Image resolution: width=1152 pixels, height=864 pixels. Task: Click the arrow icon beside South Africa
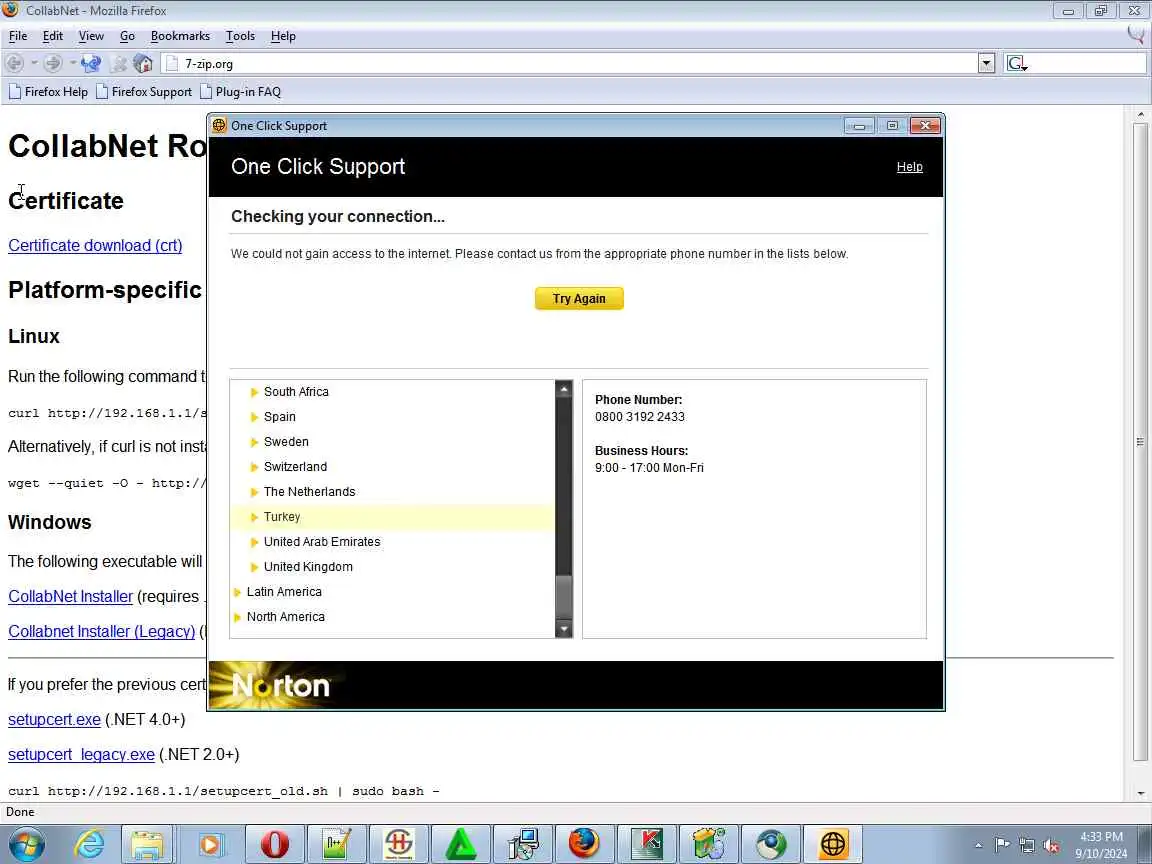254,392
